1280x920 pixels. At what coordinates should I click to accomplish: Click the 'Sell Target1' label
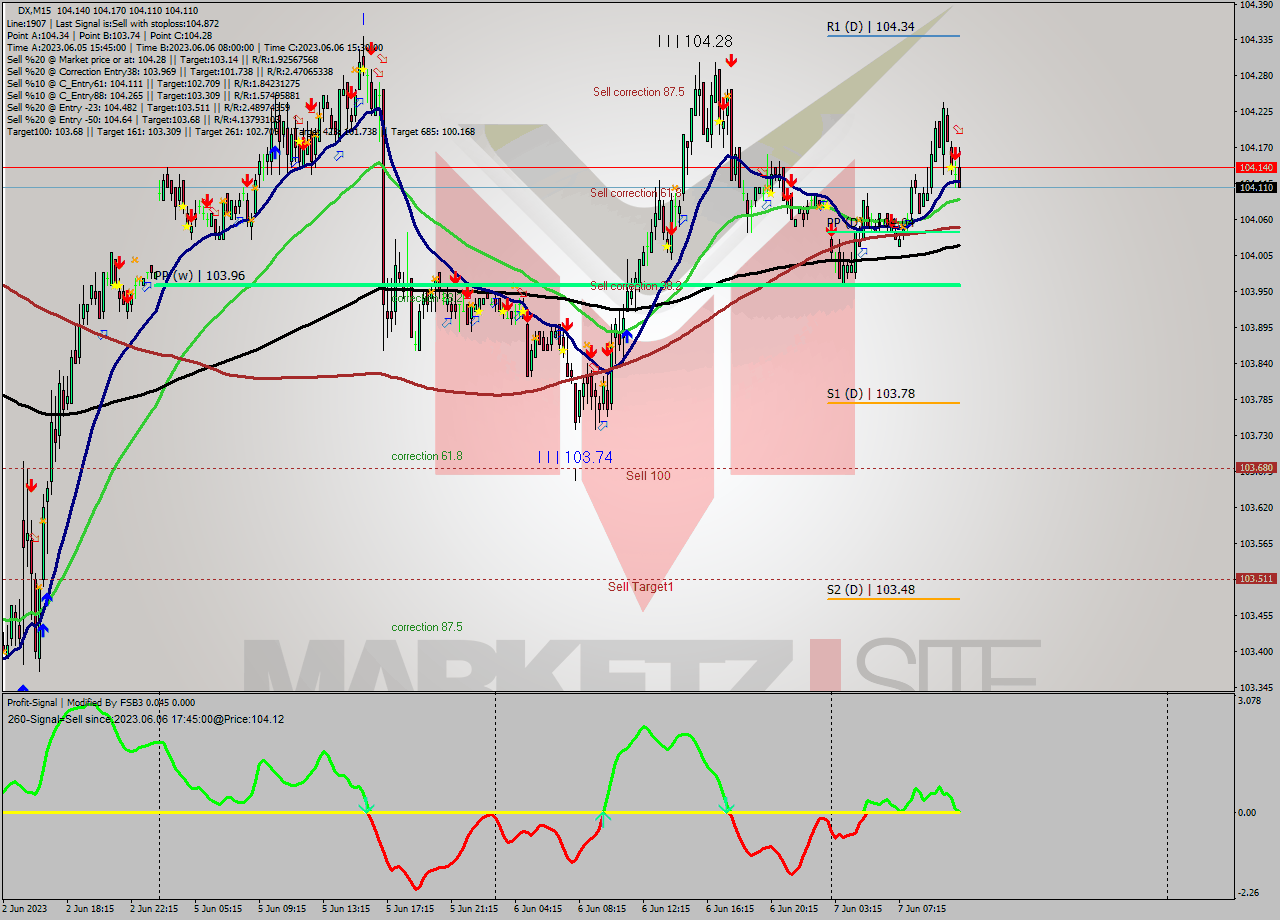click(640, 587)
